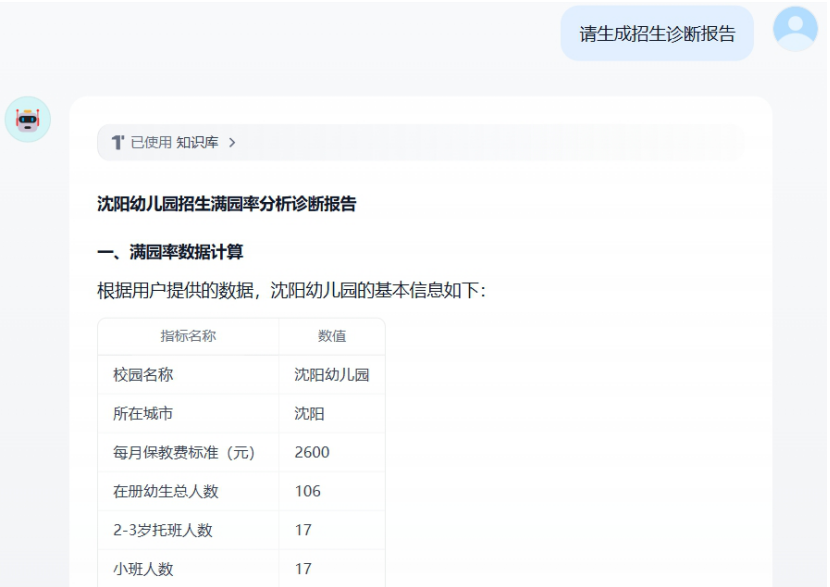Click the intro sentence starting with 根据用户提供的数据
This screenshot has width=830, height=587.
291,291
